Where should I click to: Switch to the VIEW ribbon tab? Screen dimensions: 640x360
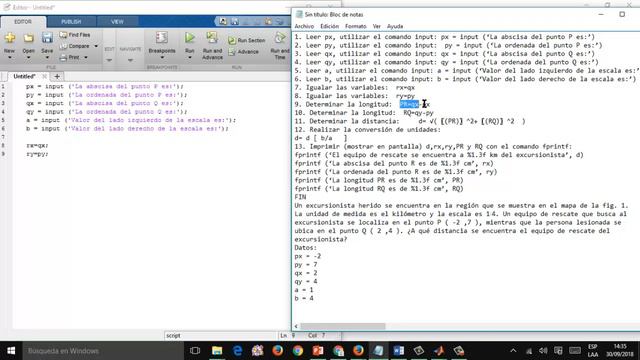[x=117, y=22]
